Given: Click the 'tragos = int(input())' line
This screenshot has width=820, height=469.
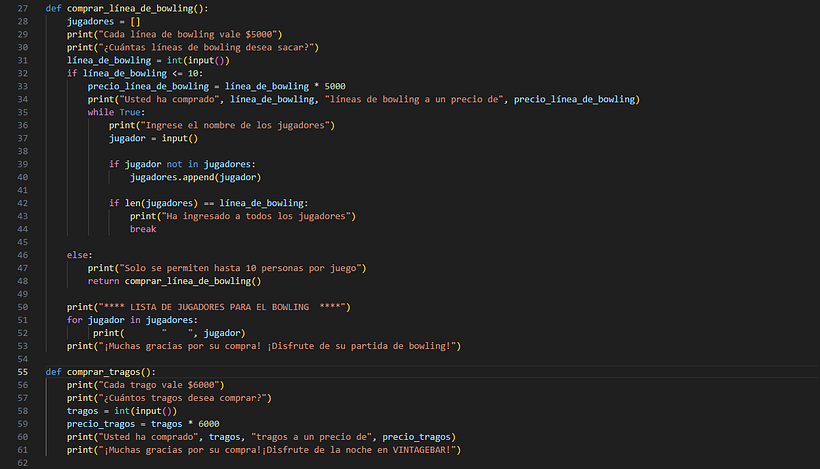Looking at the screenshot, I should click(121, 410).
